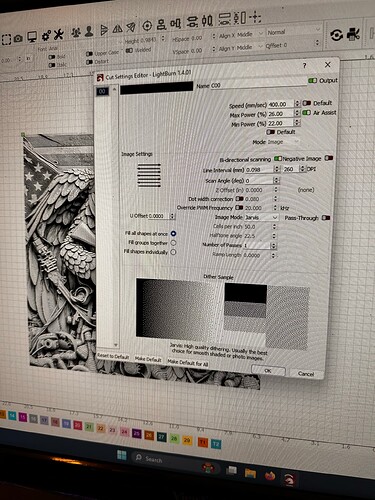Click the bullseye center alignment icon
Viewport: 375px width, 500px height.
147,25
